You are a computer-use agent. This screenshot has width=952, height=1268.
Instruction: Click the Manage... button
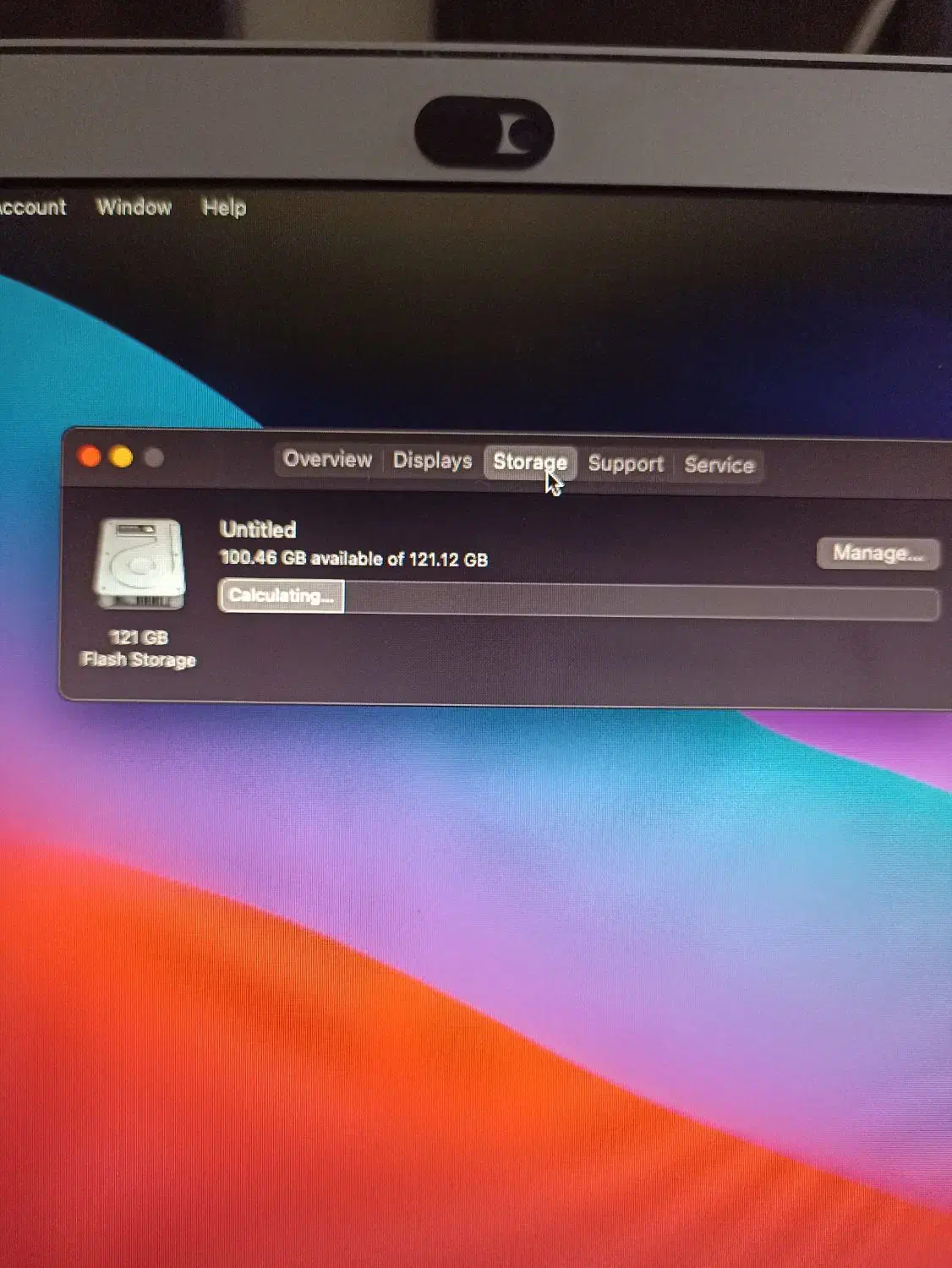coord(878,553)
